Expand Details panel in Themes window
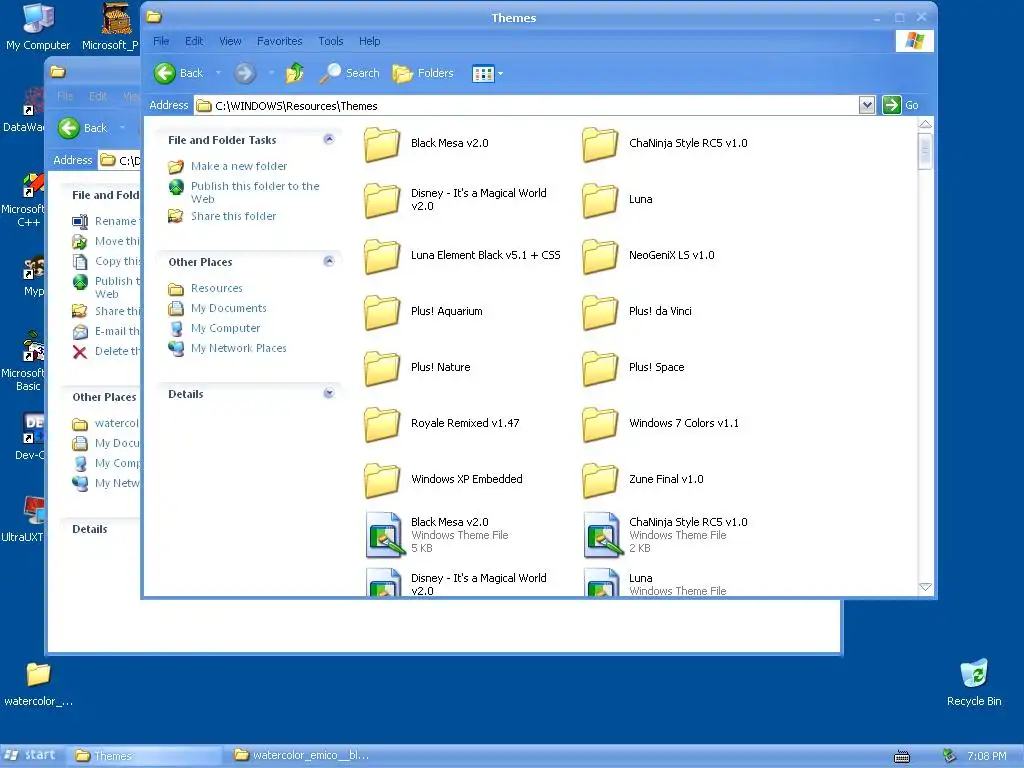 (328, 393)
